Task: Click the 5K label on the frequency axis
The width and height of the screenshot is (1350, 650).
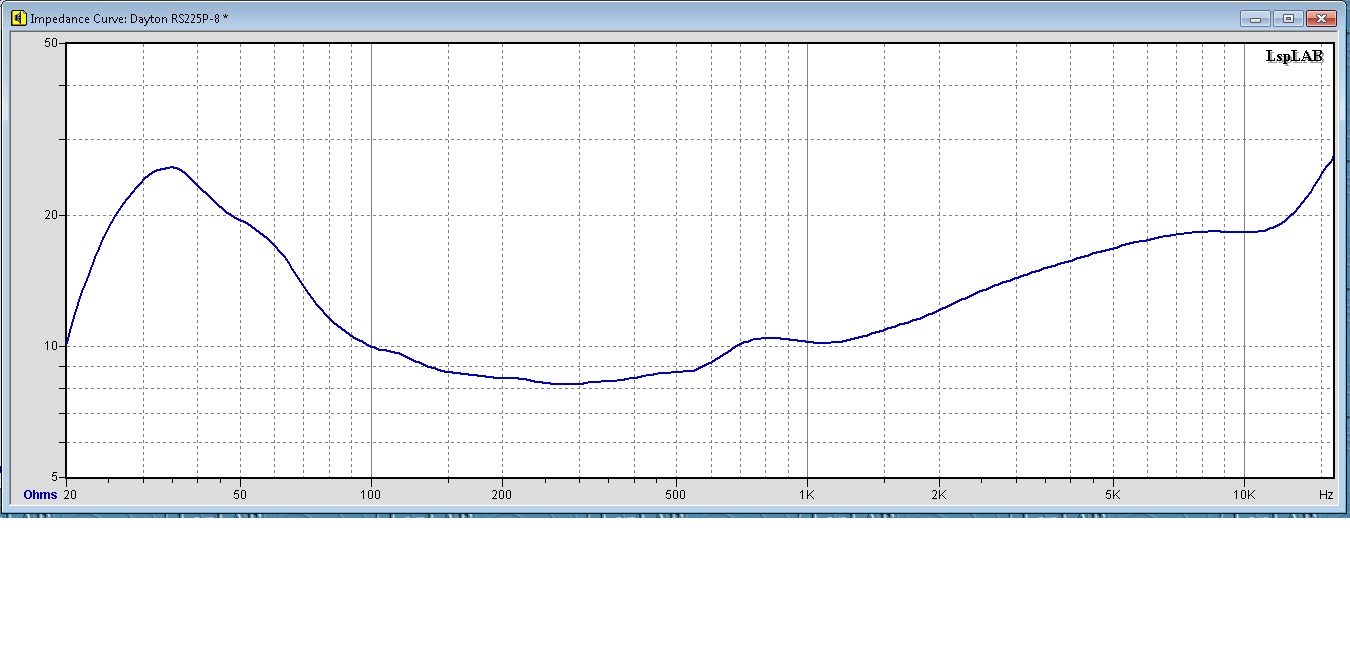Action: pyautogui.click(x=1113, y=495)
